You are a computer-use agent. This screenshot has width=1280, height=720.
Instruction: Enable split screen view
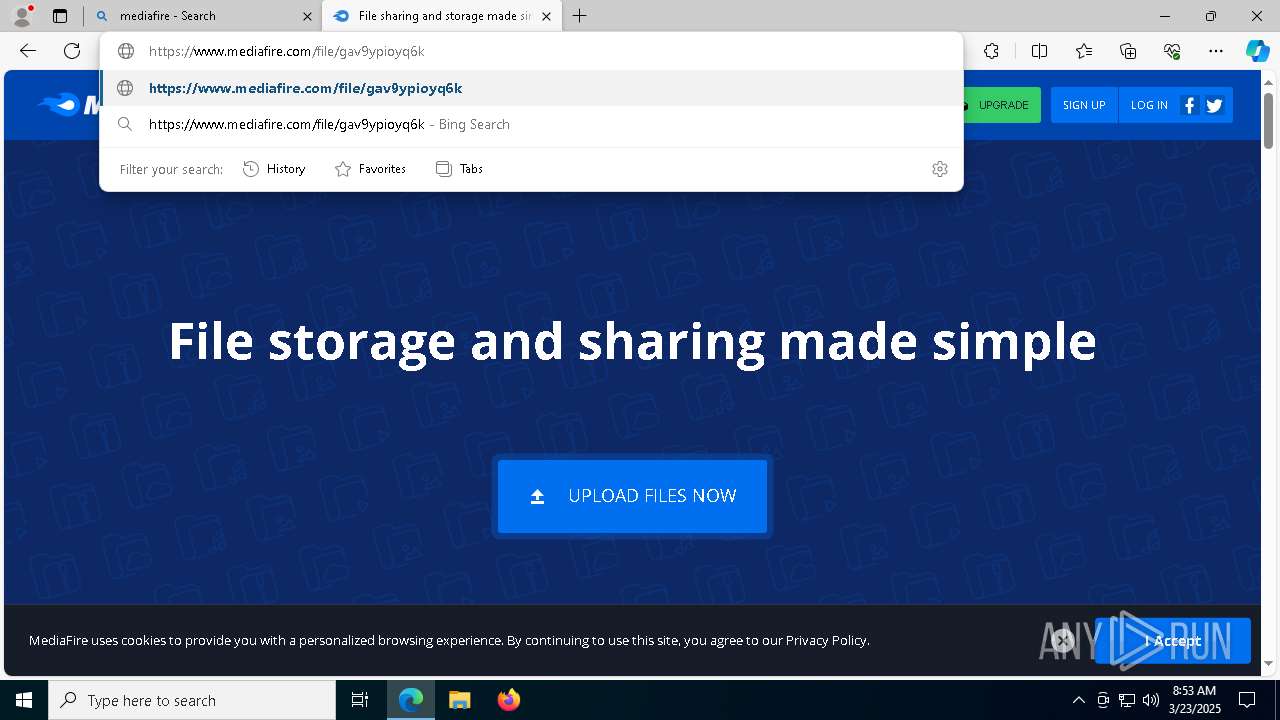pyautogui.click(x=1039, y=51)
